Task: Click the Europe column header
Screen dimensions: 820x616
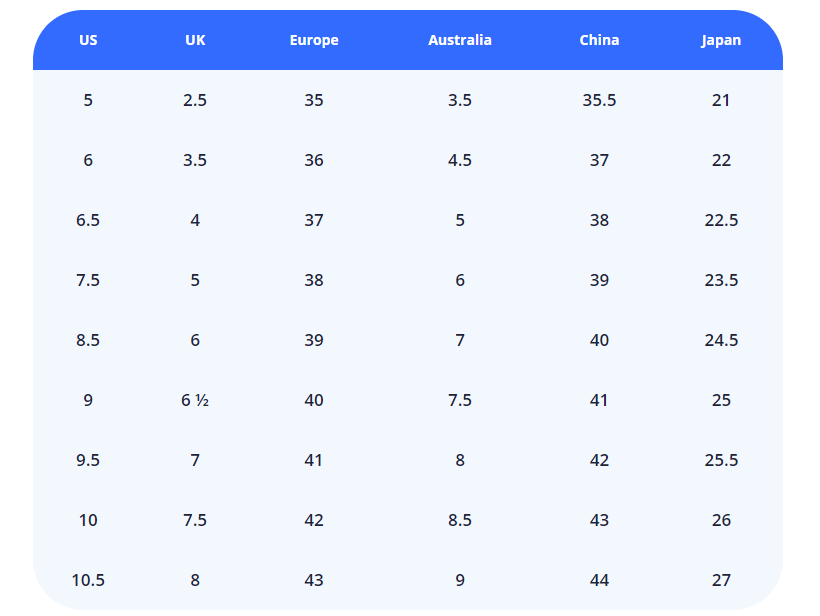Action: (x=314, y=41)
